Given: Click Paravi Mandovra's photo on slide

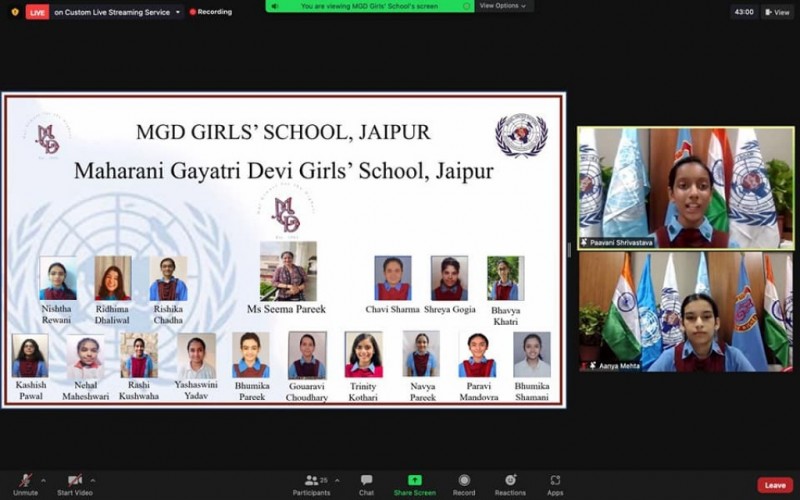Looking at the screenshot, I should 478,355.
